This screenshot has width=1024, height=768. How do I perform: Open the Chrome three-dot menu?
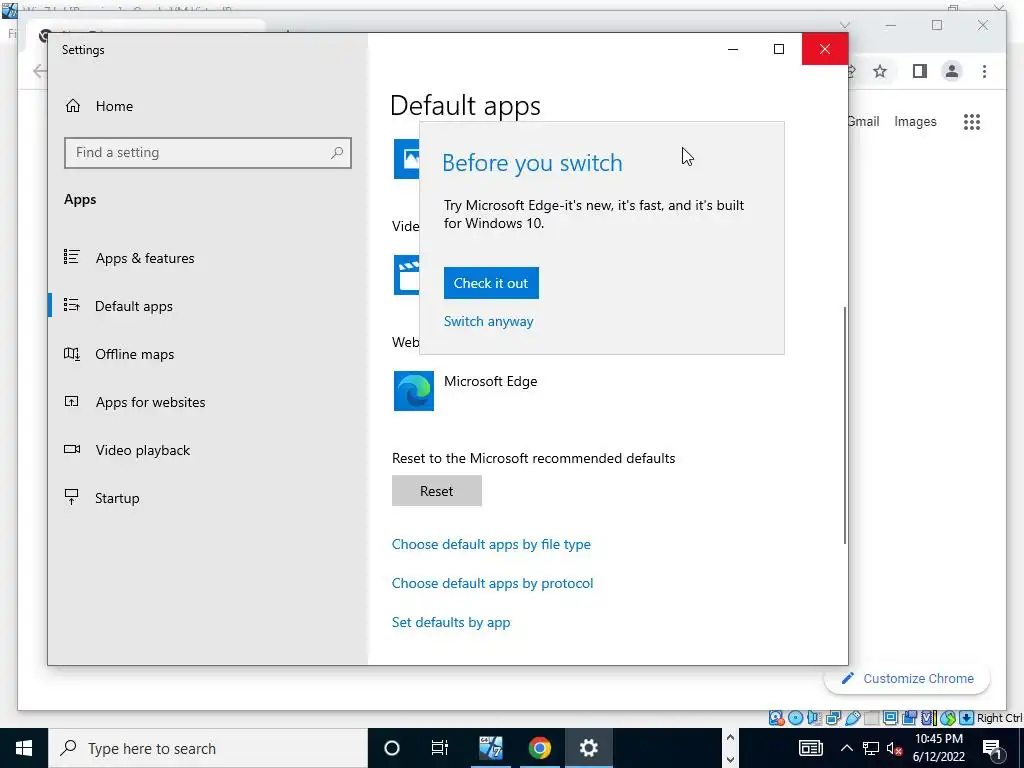click(x=984, y=71)
